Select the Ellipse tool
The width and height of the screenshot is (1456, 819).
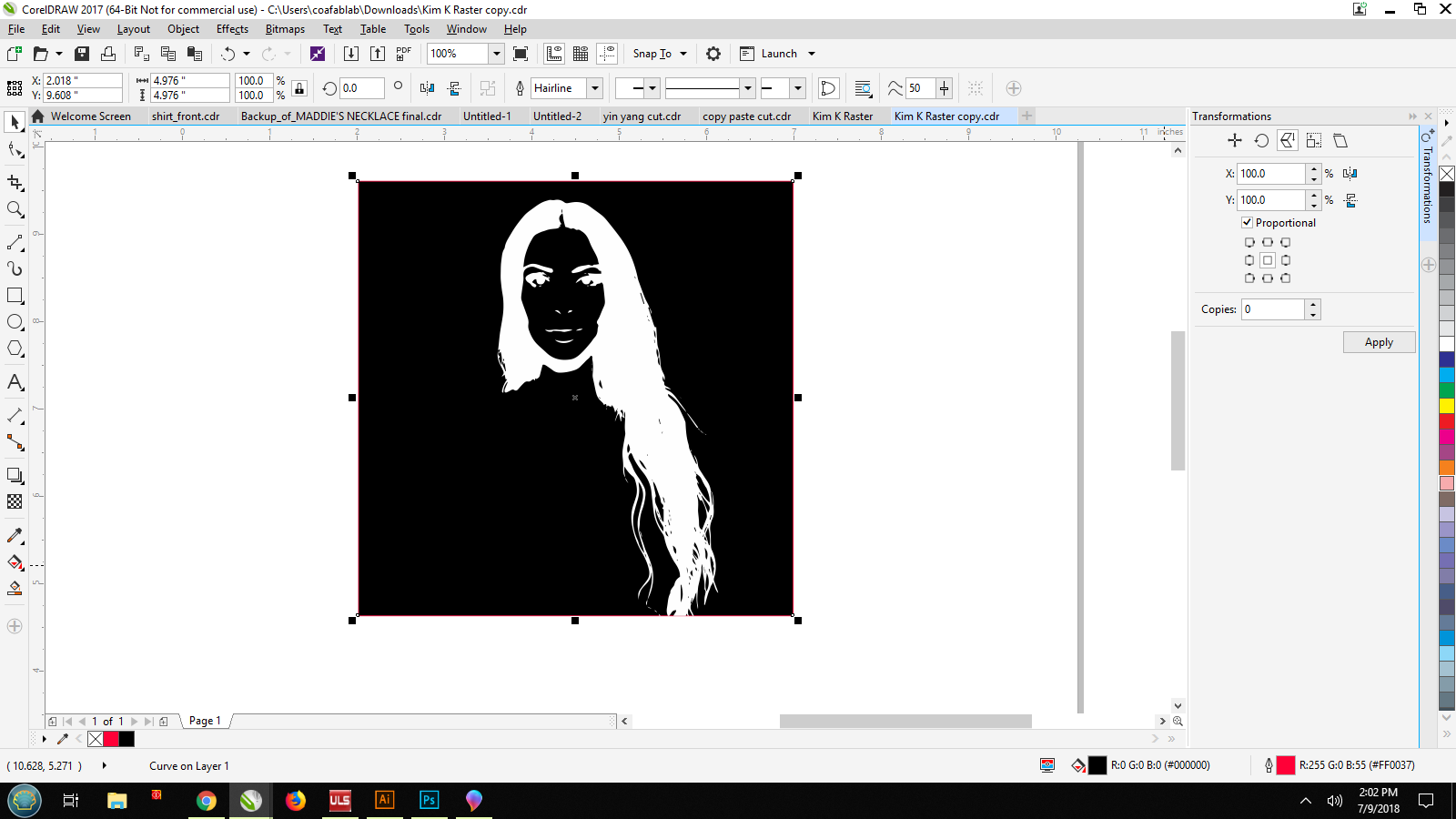(x=15, y=322)
